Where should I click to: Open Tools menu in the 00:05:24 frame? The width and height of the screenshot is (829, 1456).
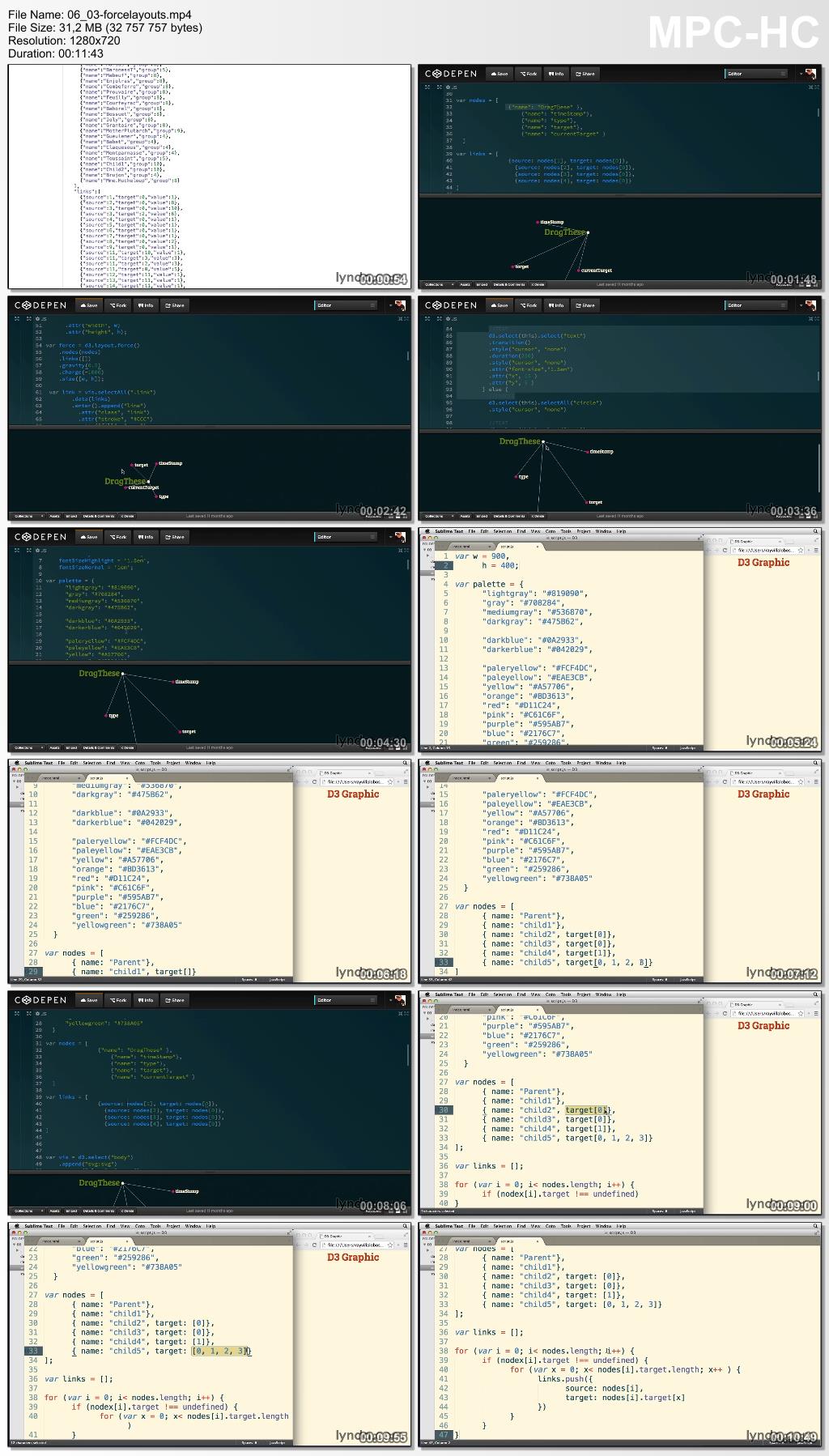[x=566, y=531]
